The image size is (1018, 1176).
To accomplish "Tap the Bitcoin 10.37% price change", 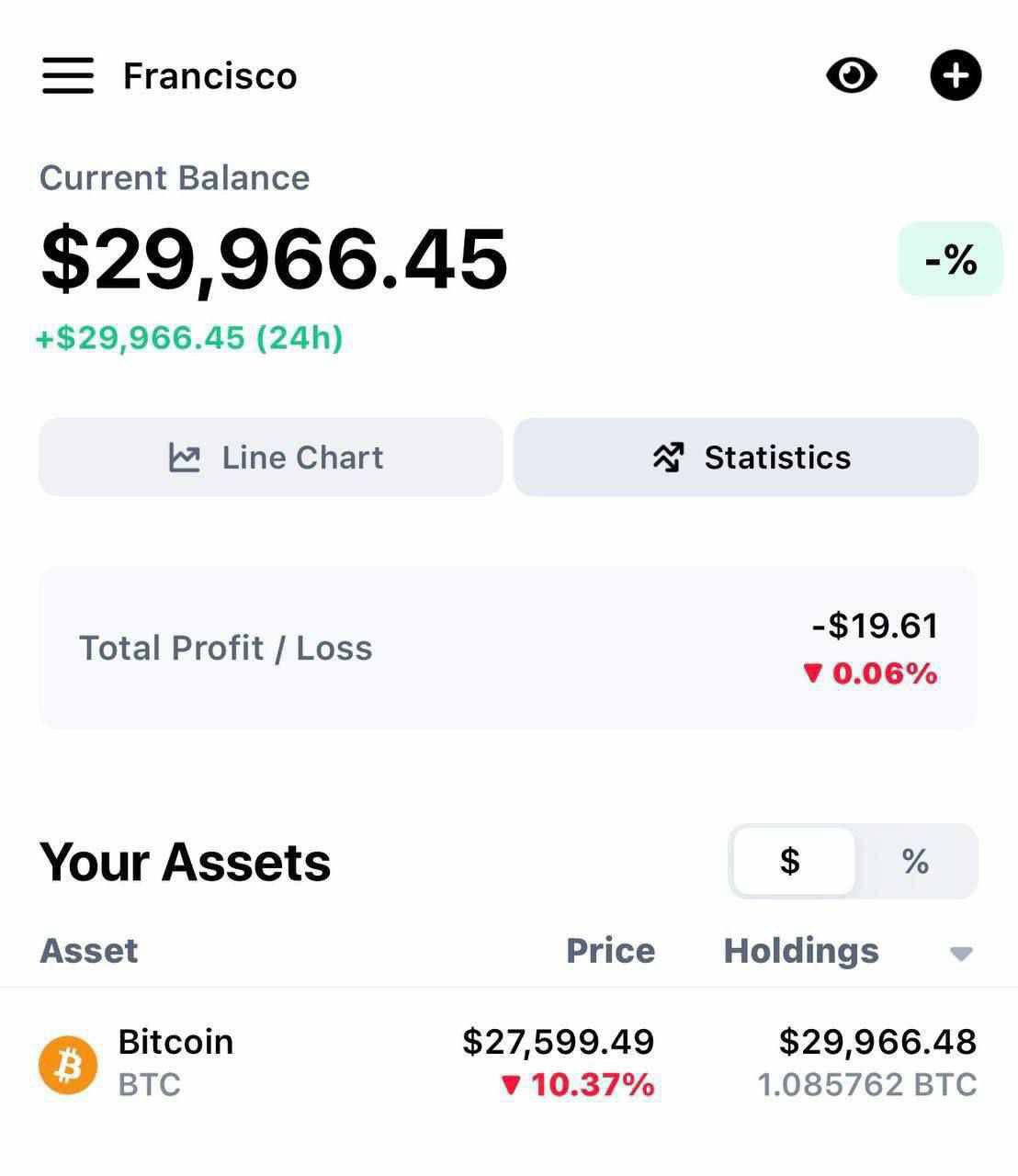I will (x=579, y=1085).
